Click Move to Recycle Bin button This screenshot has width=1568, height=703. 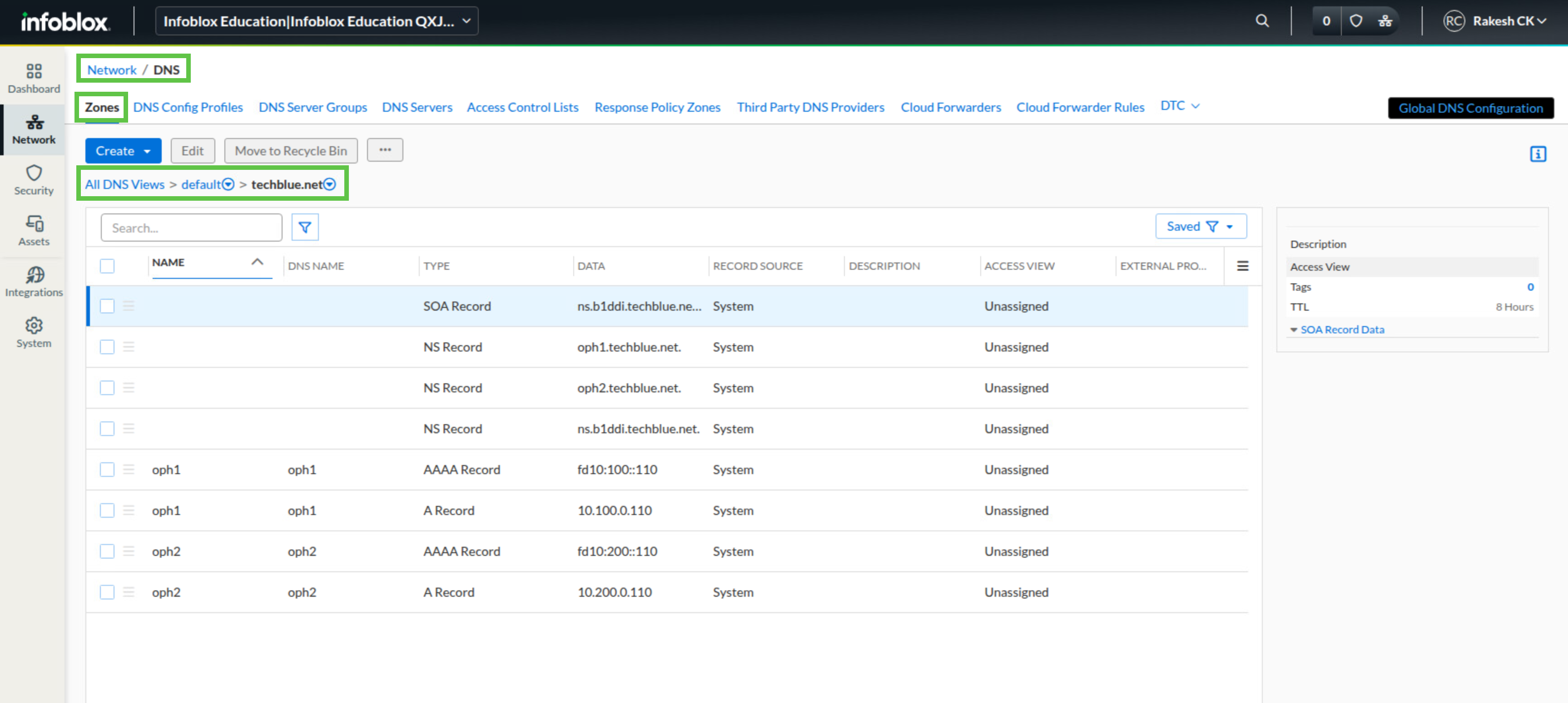(x=291, y=150)
